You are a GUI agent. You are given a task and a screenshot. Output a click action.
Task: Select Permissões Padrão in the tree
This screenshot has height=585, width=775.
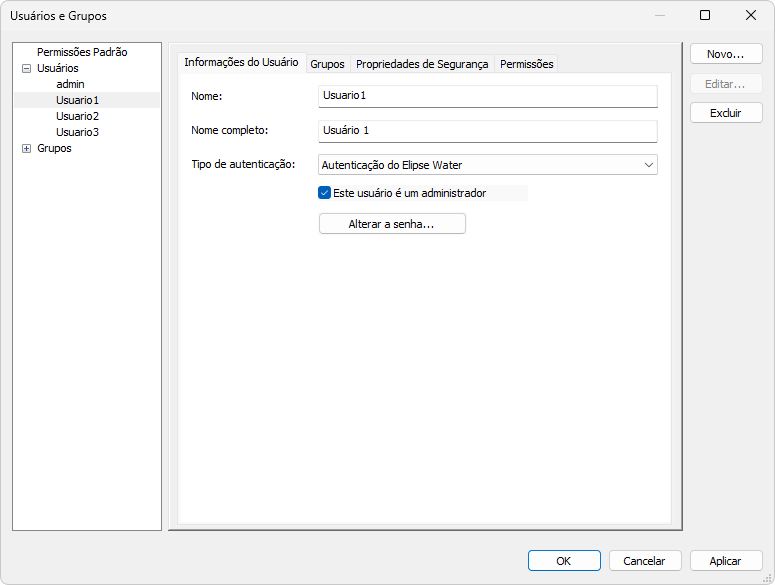tap(82, 52)
